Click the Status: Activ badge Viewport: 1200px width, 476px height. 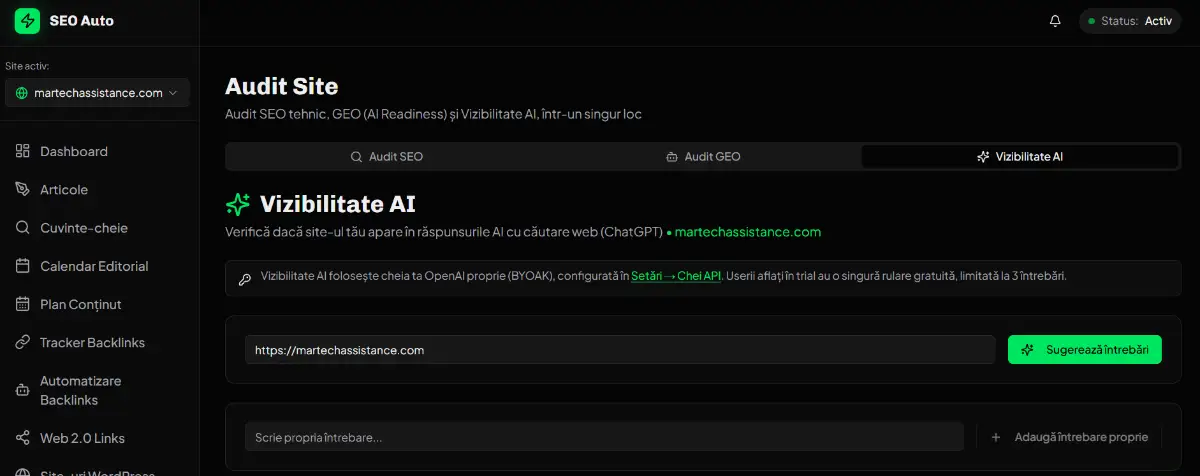(1130, 21)
